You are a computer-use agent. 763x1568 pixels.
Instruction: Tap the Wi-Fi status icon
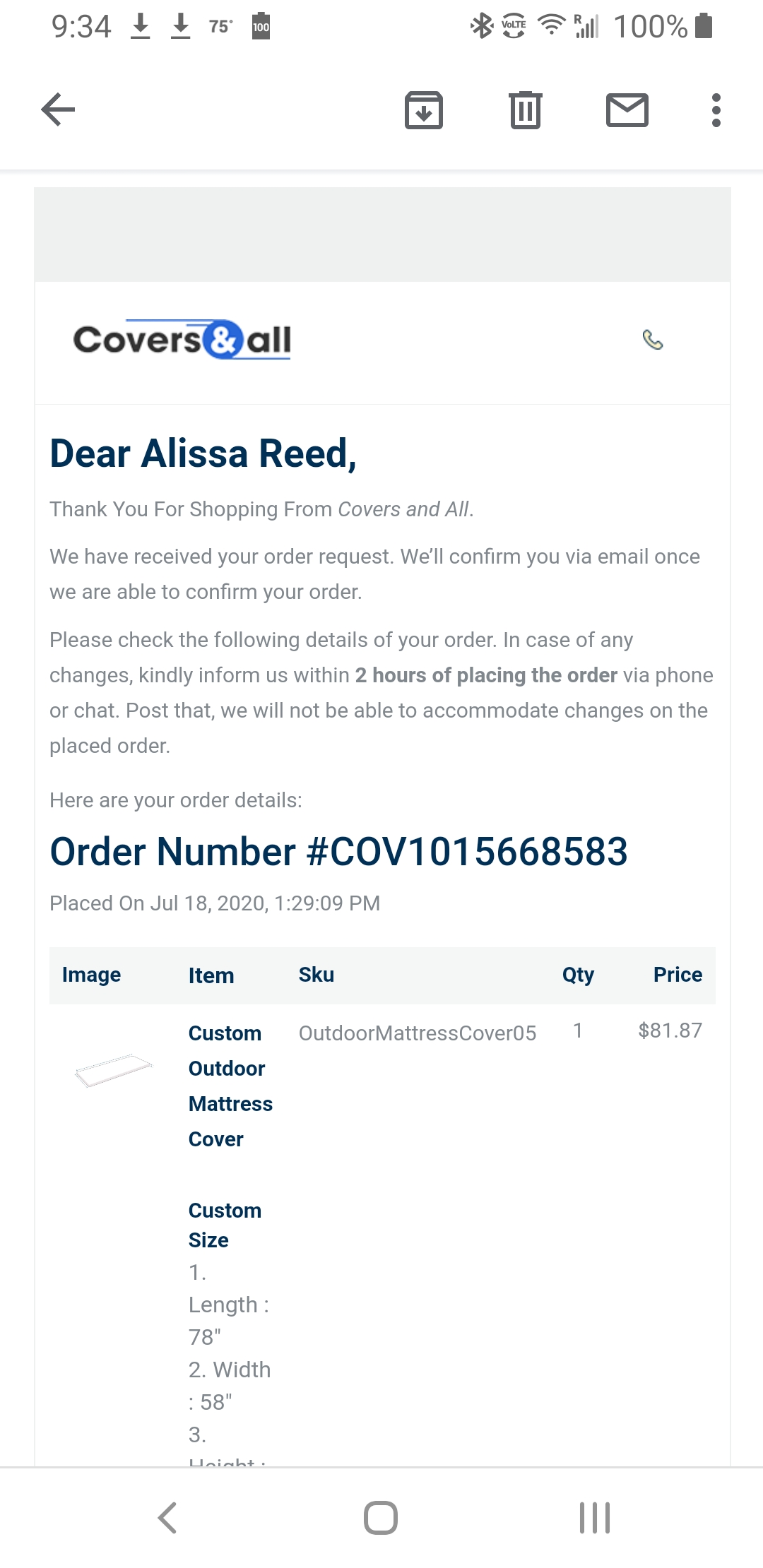551,27
